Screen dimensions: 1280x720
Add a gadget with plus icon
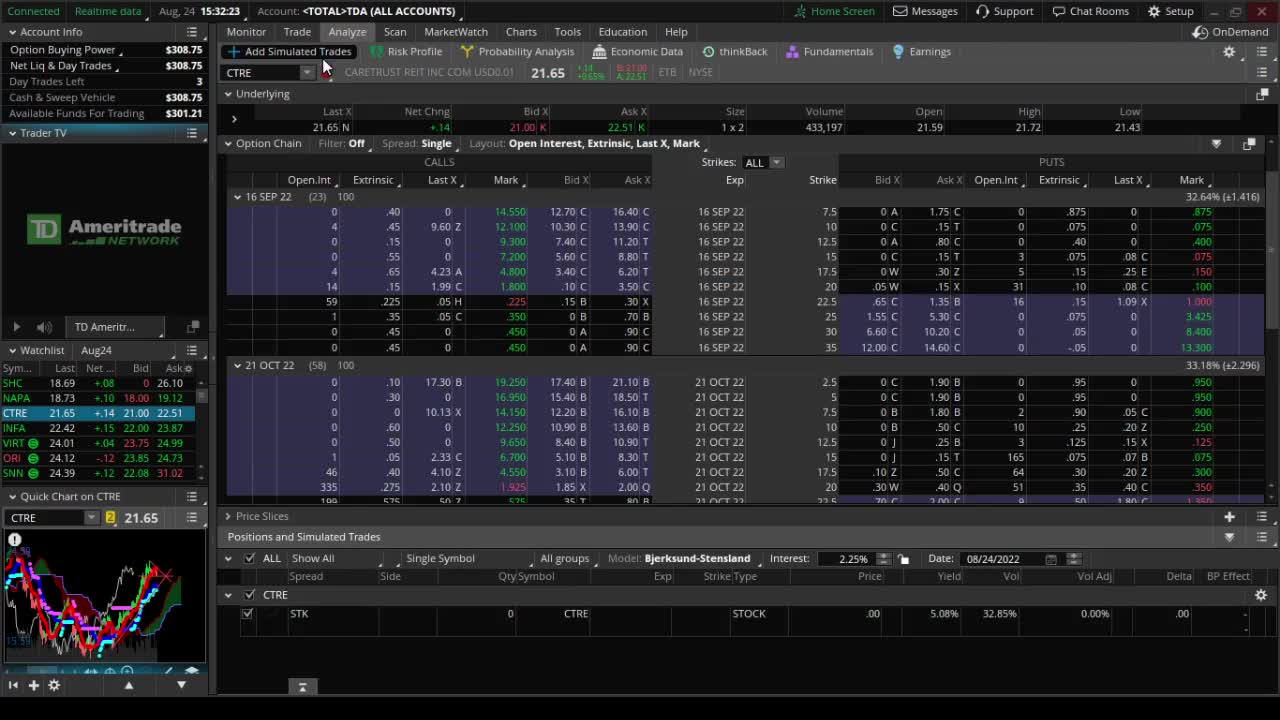[x=33, y=685]
